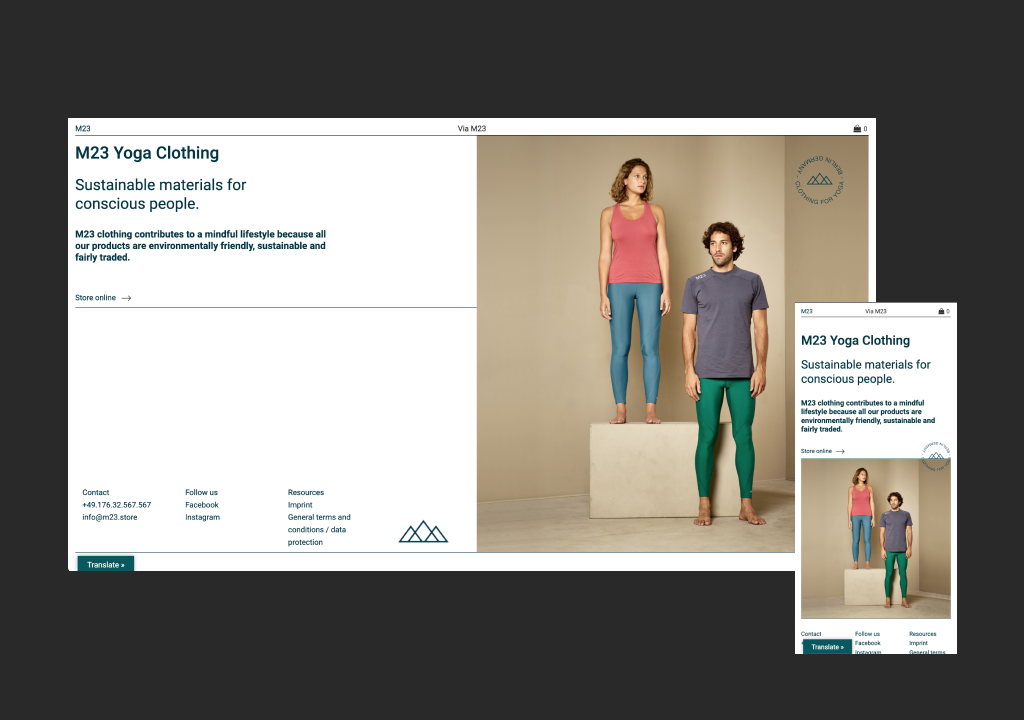Open the Facebook link in mobile footer
Image resolution: width=1024 pixels, height=720 pixels.
tap(868, 643)
